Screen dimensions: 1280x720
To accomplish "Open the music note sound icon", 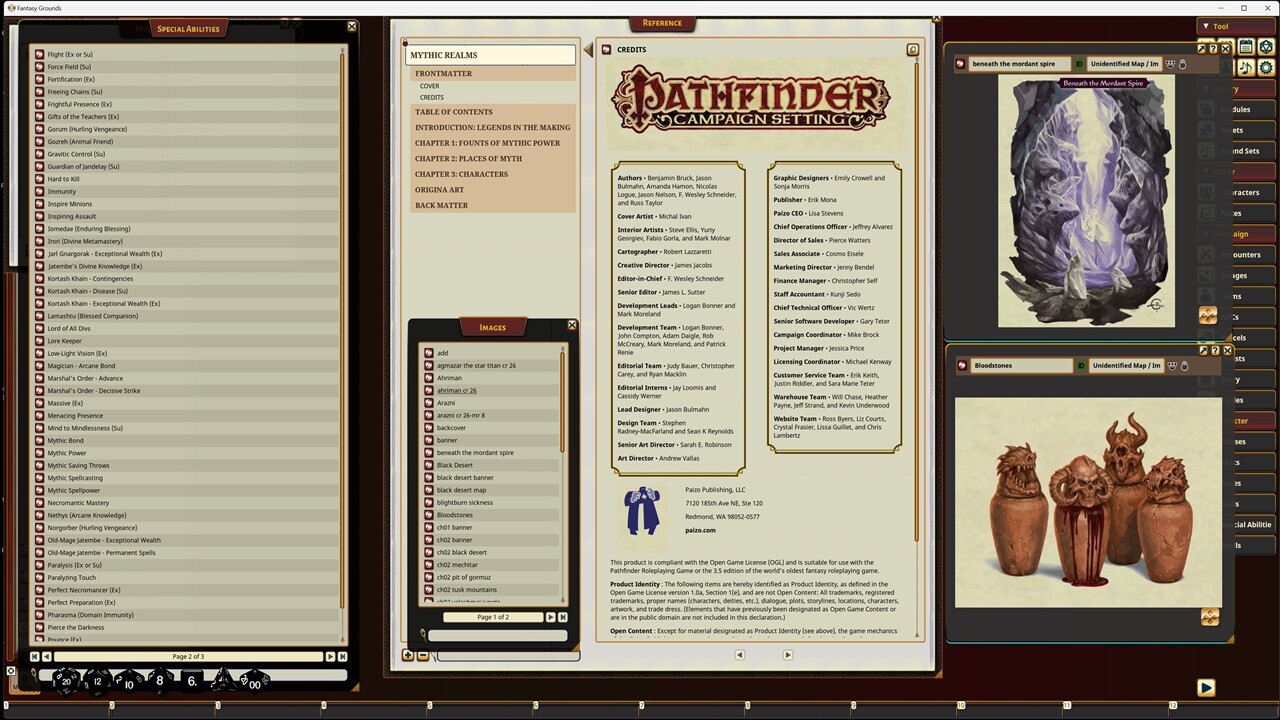I will point(1246,67).
